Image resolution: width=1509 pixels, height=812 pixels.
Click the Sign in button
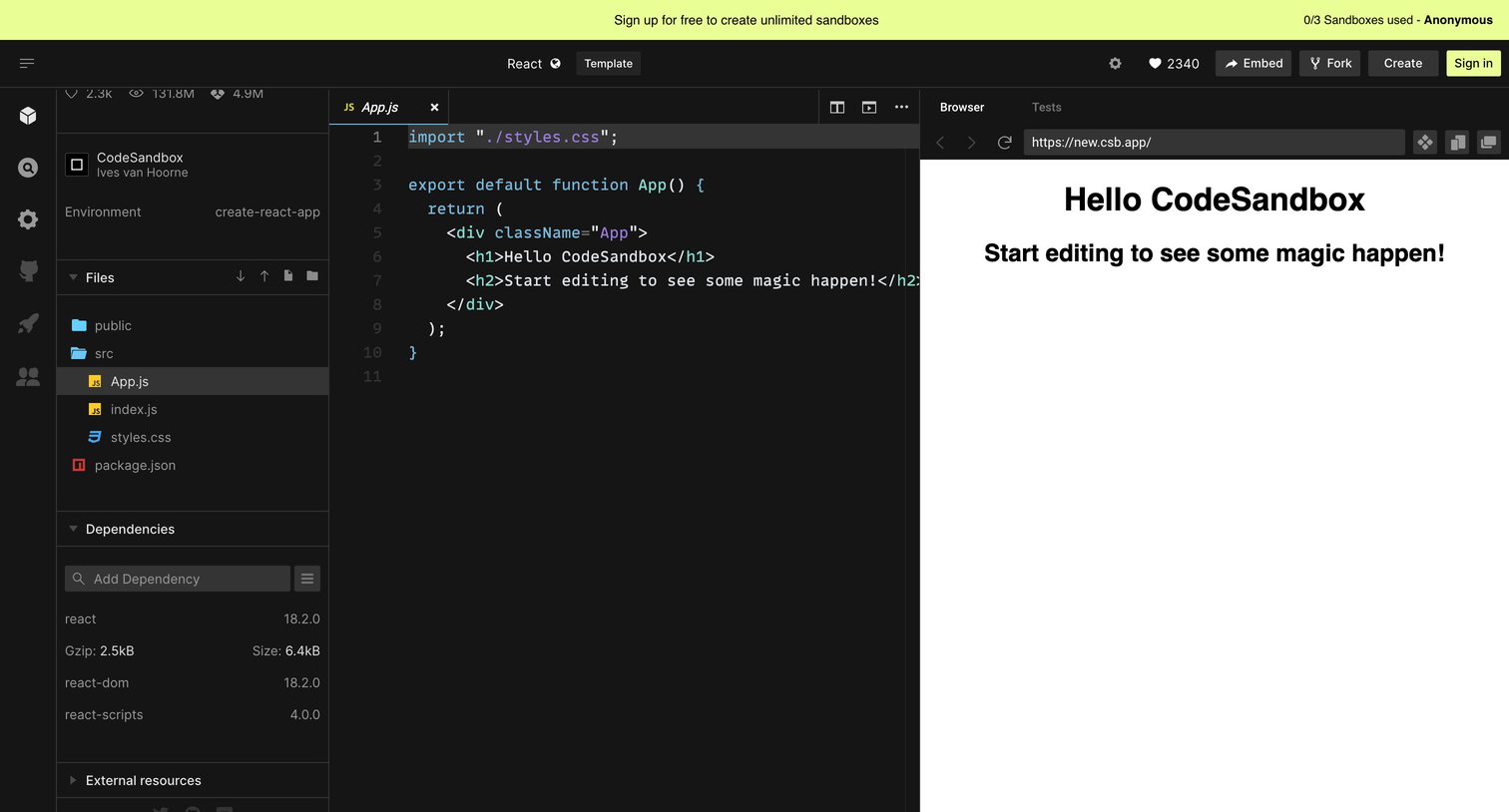point(1473,63)
